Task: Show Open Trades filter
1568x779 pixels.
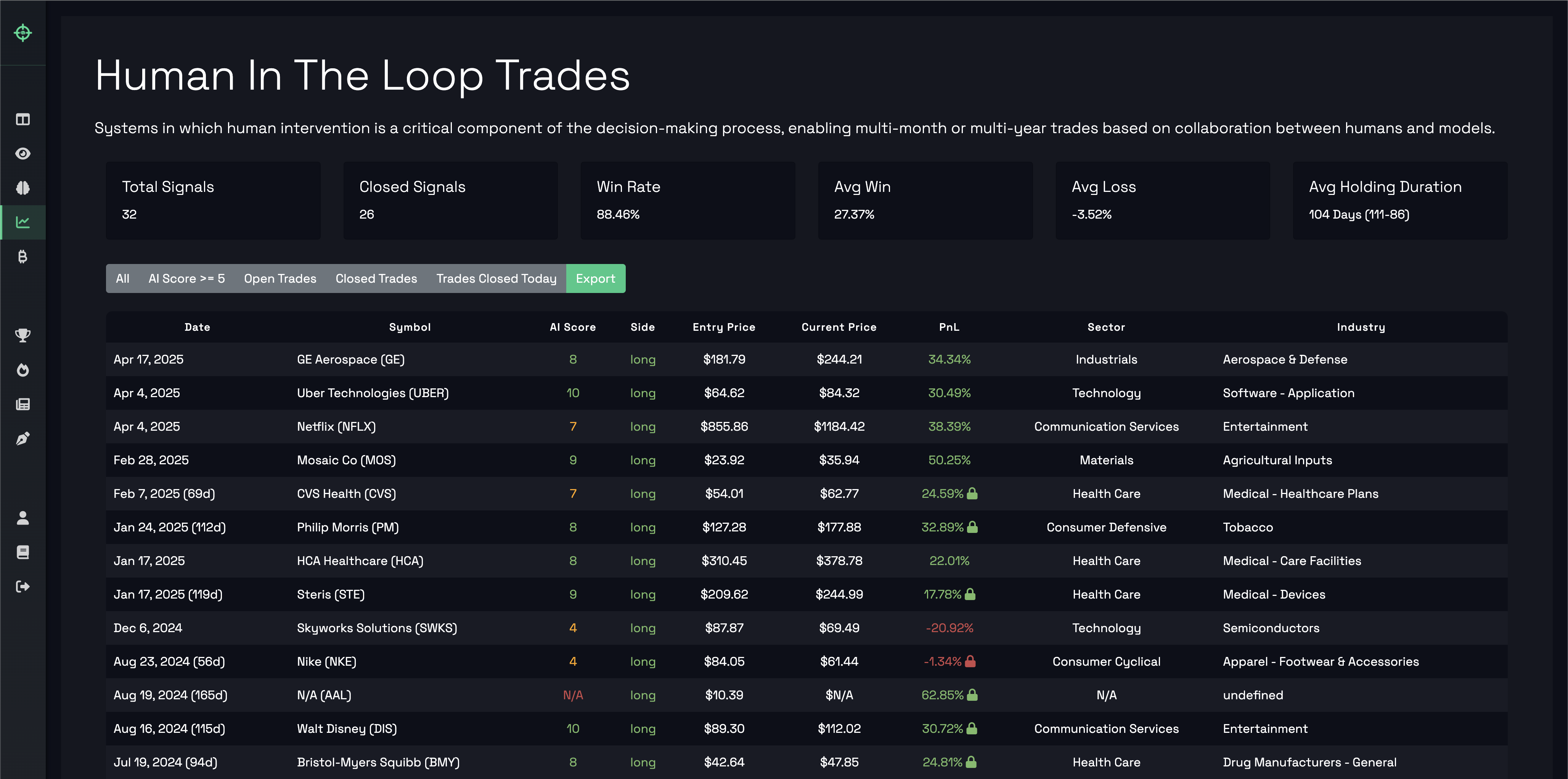Action: click(280, 278)
